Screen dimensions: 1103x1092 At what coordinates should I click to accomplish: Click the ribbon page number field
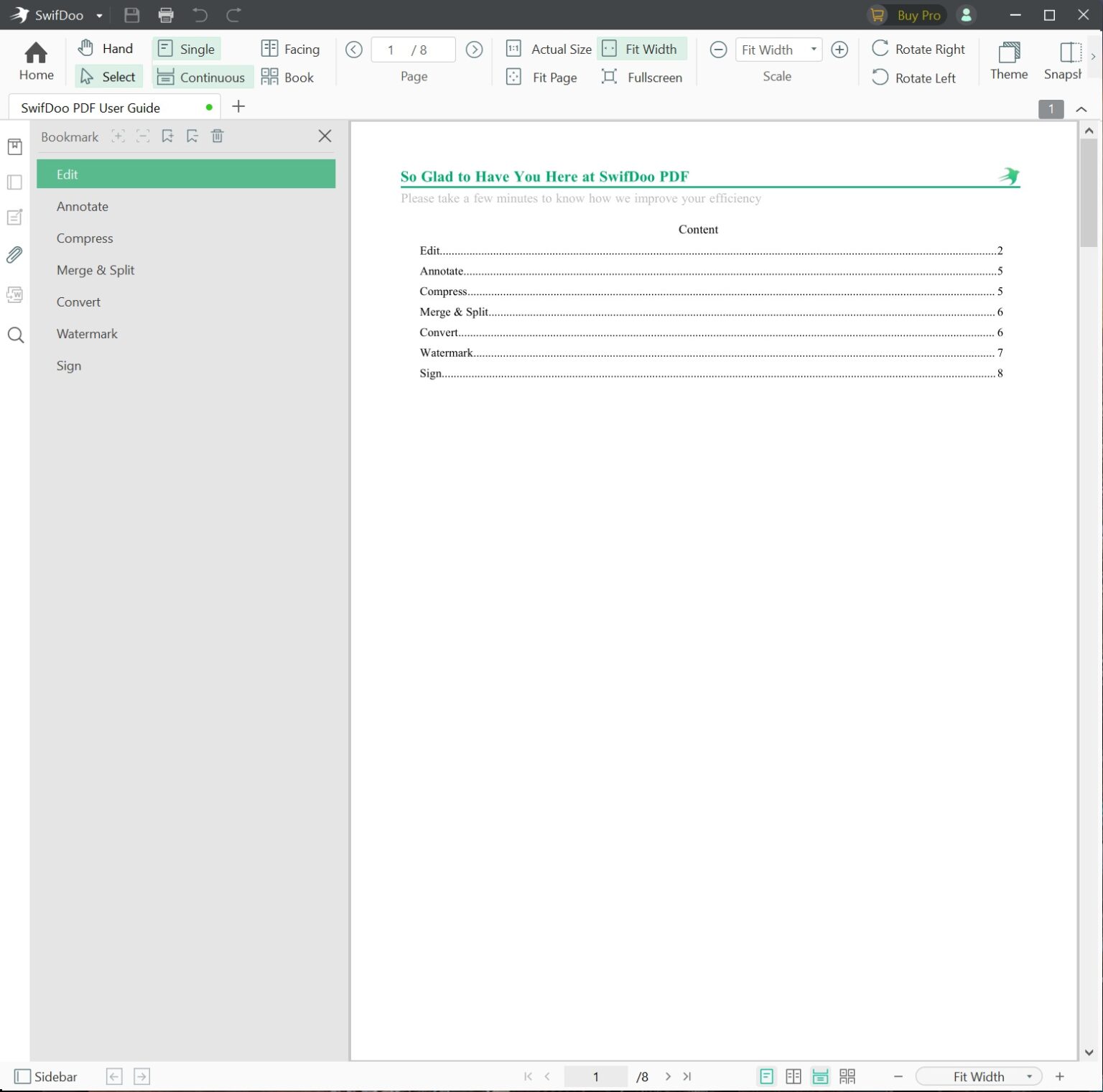[413, 50]
